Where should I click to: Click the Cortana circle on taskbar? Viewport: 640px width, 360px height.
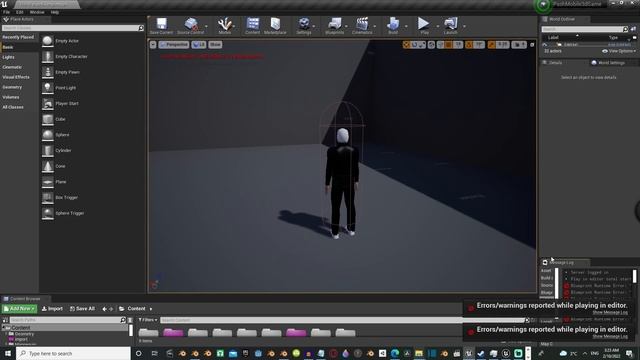point(138,353)
